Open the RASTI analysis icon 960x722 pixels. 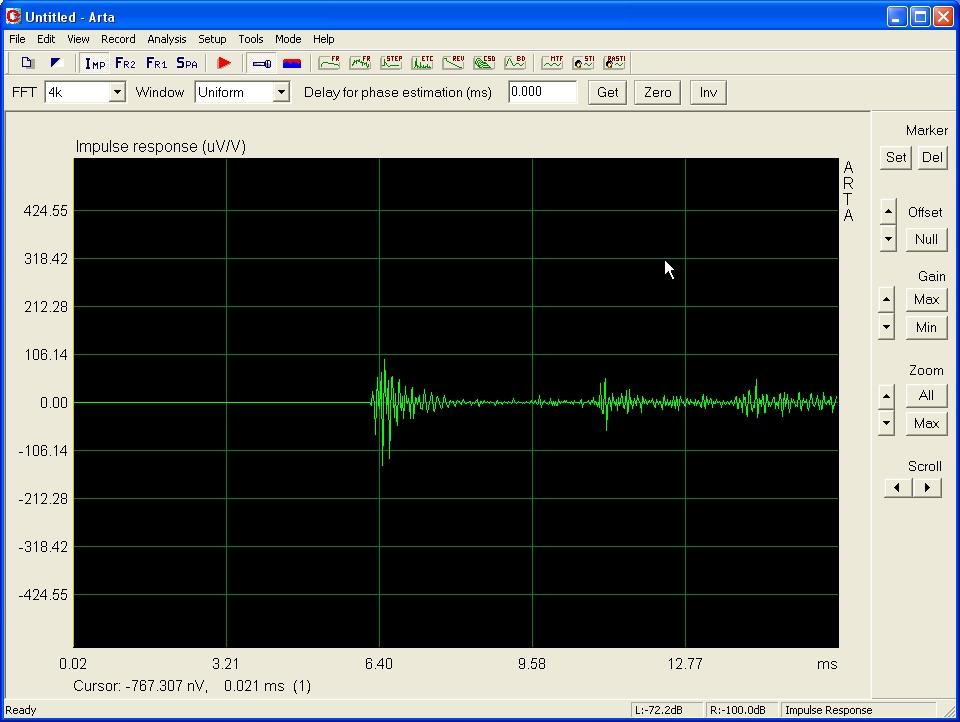[614, 62]
